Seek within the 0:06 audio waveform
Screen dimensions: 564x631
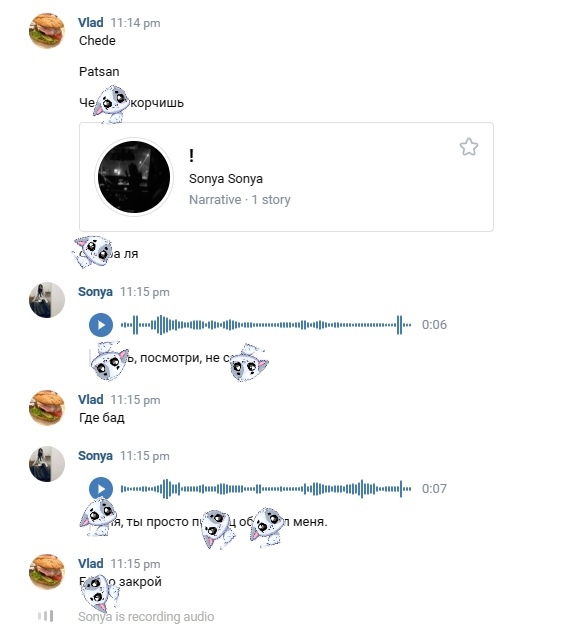click(266, 325)
